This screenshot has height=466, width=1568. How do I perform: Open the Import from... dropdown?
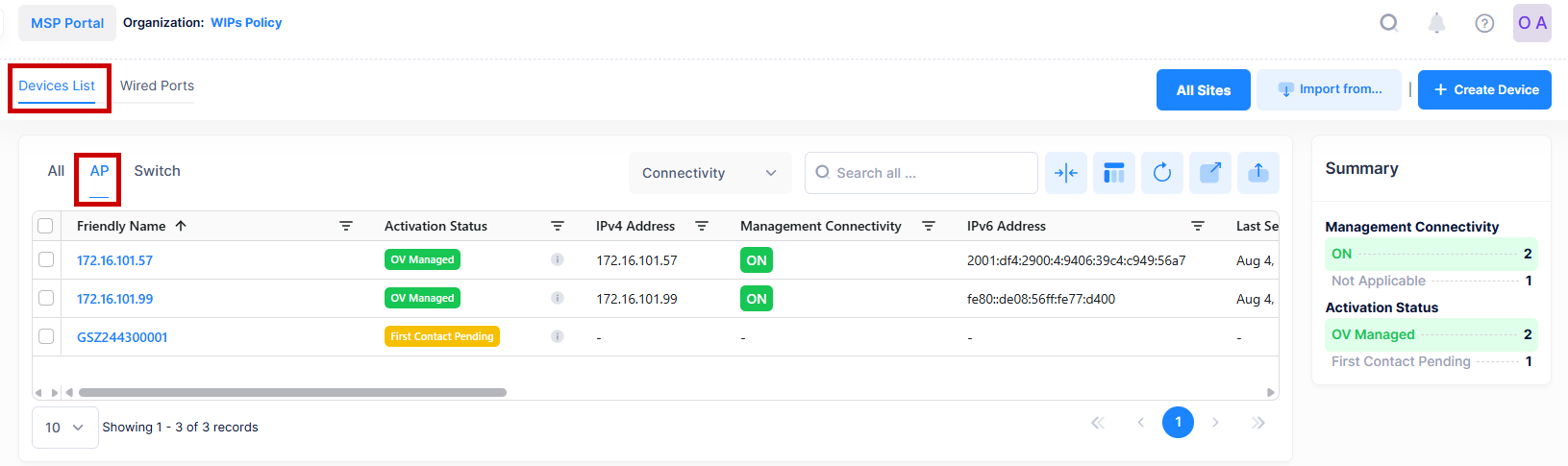tap(1329, 89)
